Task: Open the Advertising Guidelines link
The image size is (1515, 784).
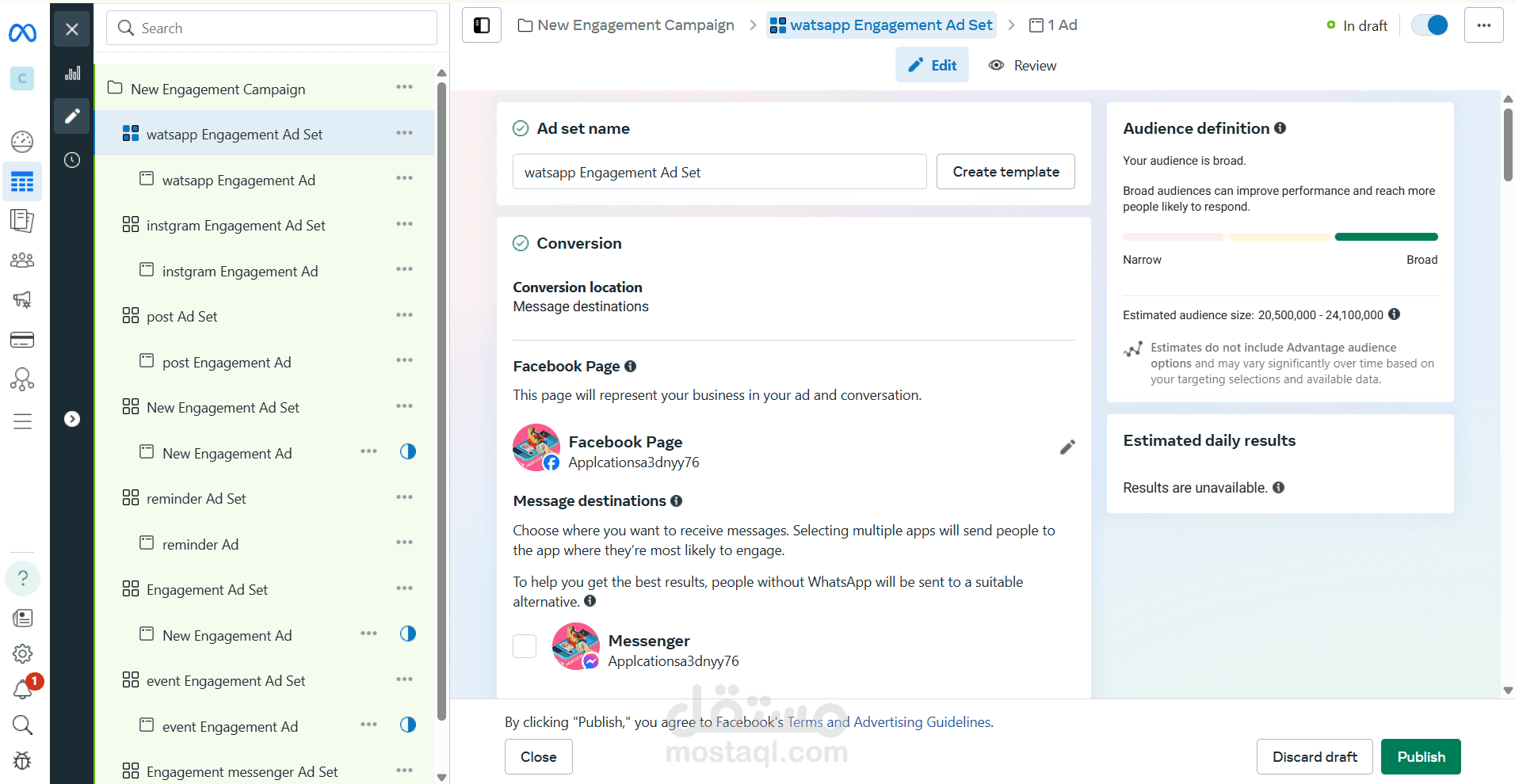Action: [922, 722]
